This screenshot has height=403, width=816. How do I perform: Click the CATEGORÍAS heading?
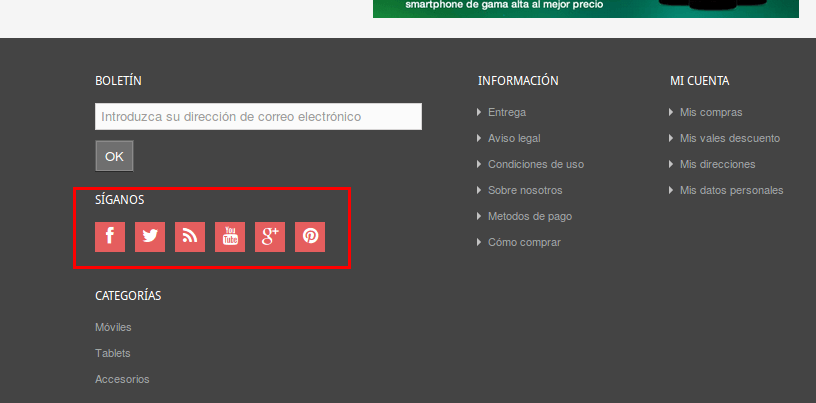tap(128, 296)
